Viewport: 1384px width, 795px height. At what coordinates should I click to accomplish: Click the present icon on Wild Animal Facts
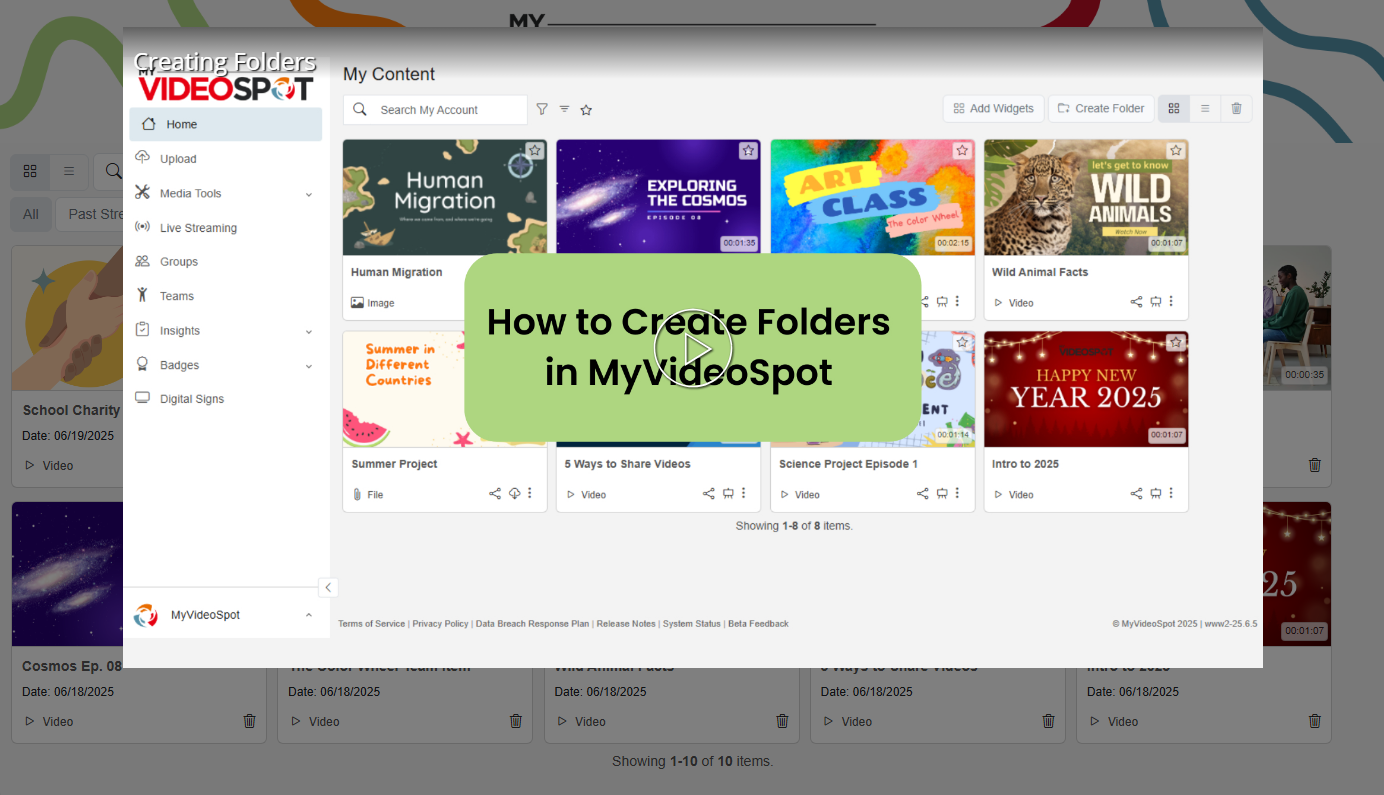click(x=1155, y=302)
